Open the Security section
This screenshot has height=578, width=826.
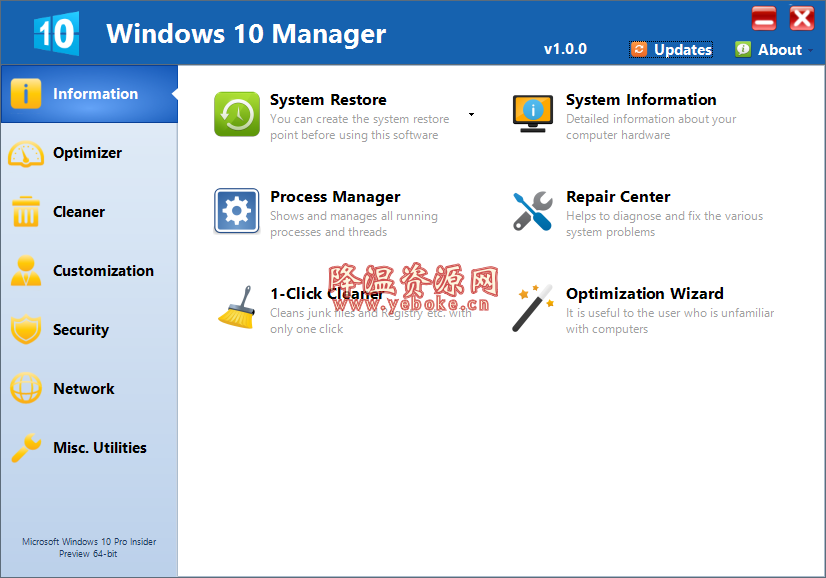coord(81,330)
